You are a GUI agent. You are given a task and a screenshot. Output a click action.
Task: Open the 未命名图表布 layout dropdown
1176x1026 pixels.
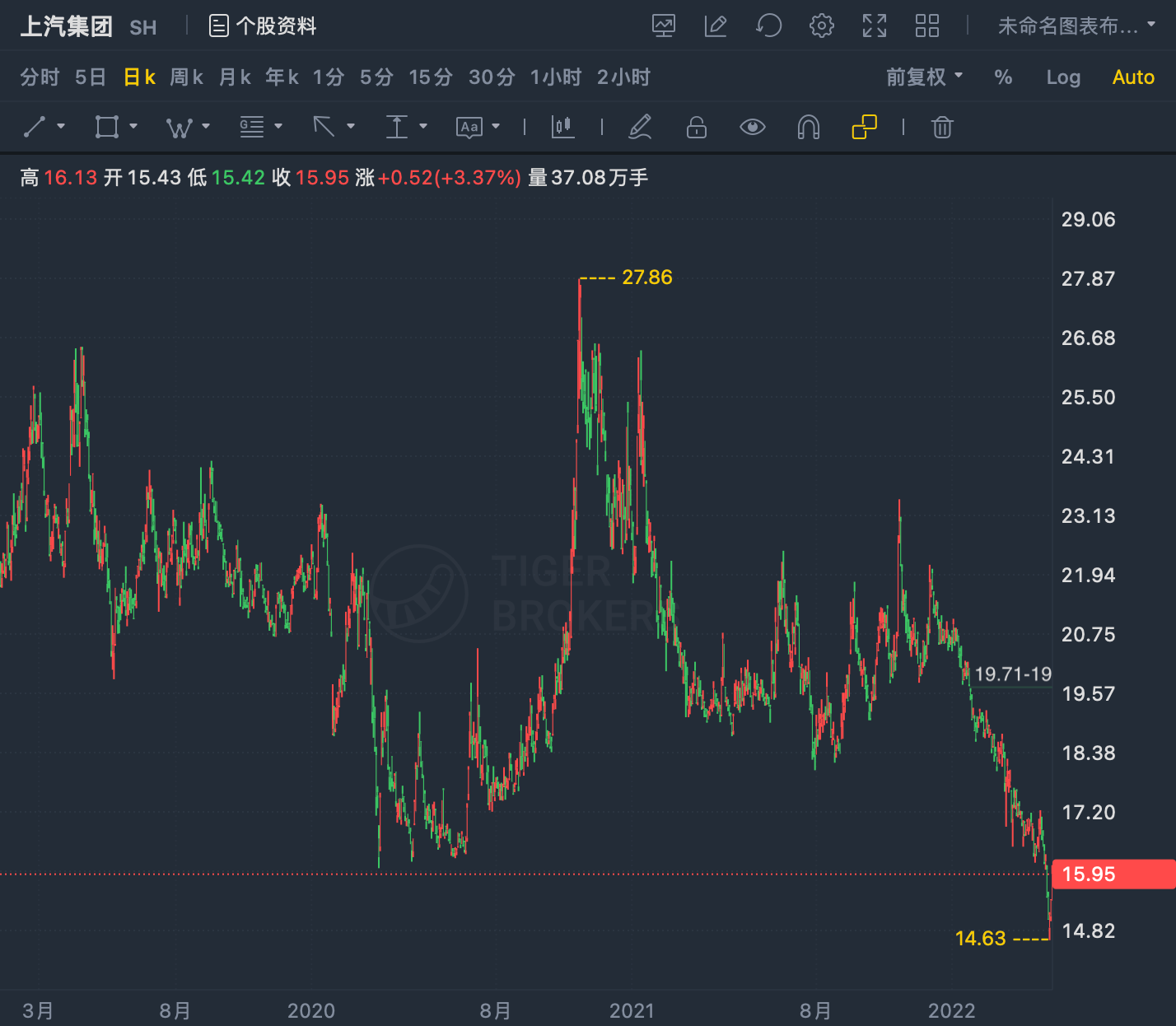click(x=1076, y=26)
